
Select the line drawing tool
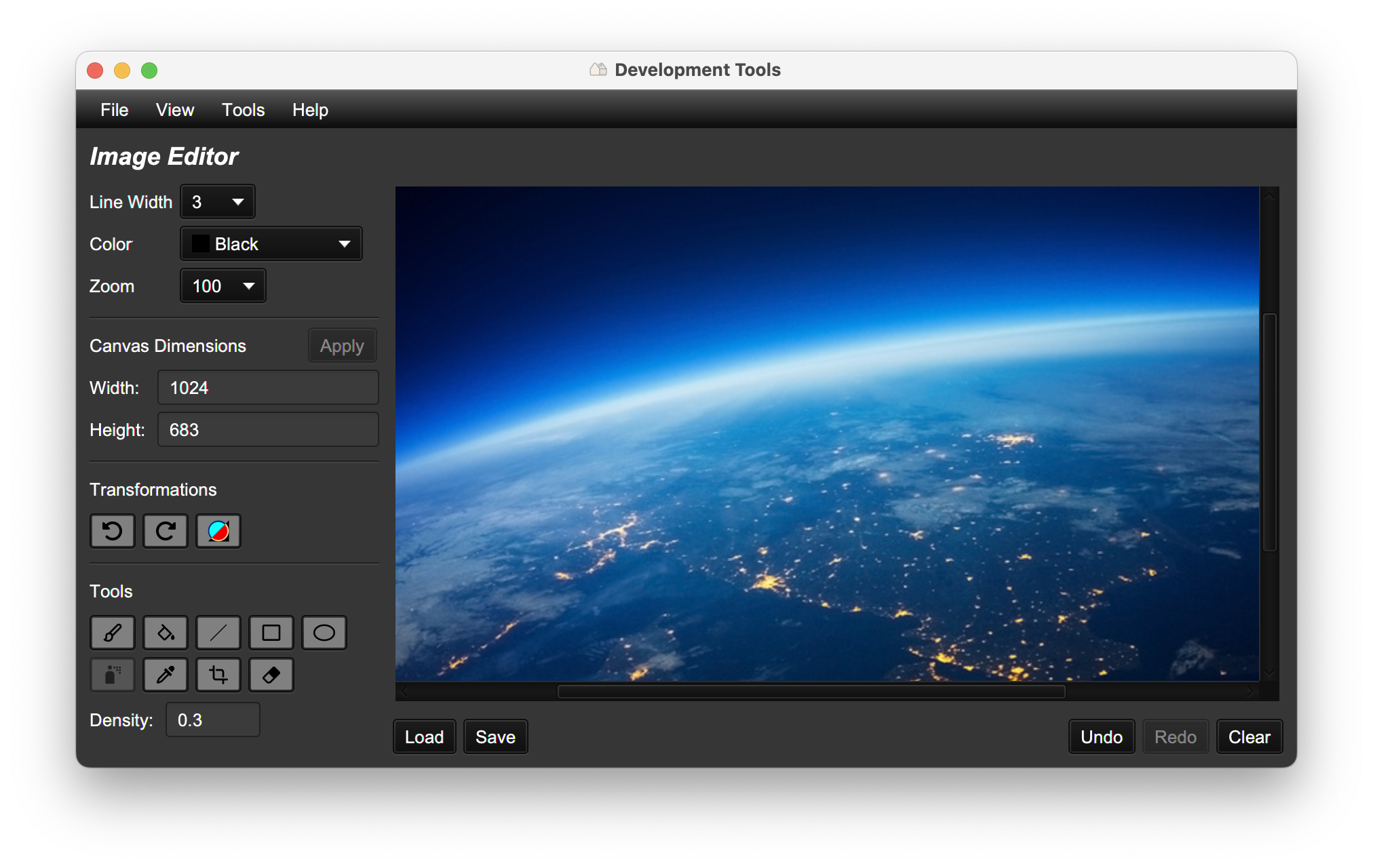[218, 633]
